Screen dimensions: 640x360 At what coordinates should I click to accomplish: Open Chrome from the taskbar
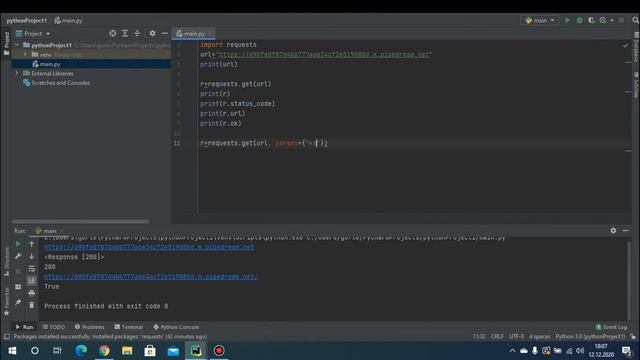tap(104, 351)
